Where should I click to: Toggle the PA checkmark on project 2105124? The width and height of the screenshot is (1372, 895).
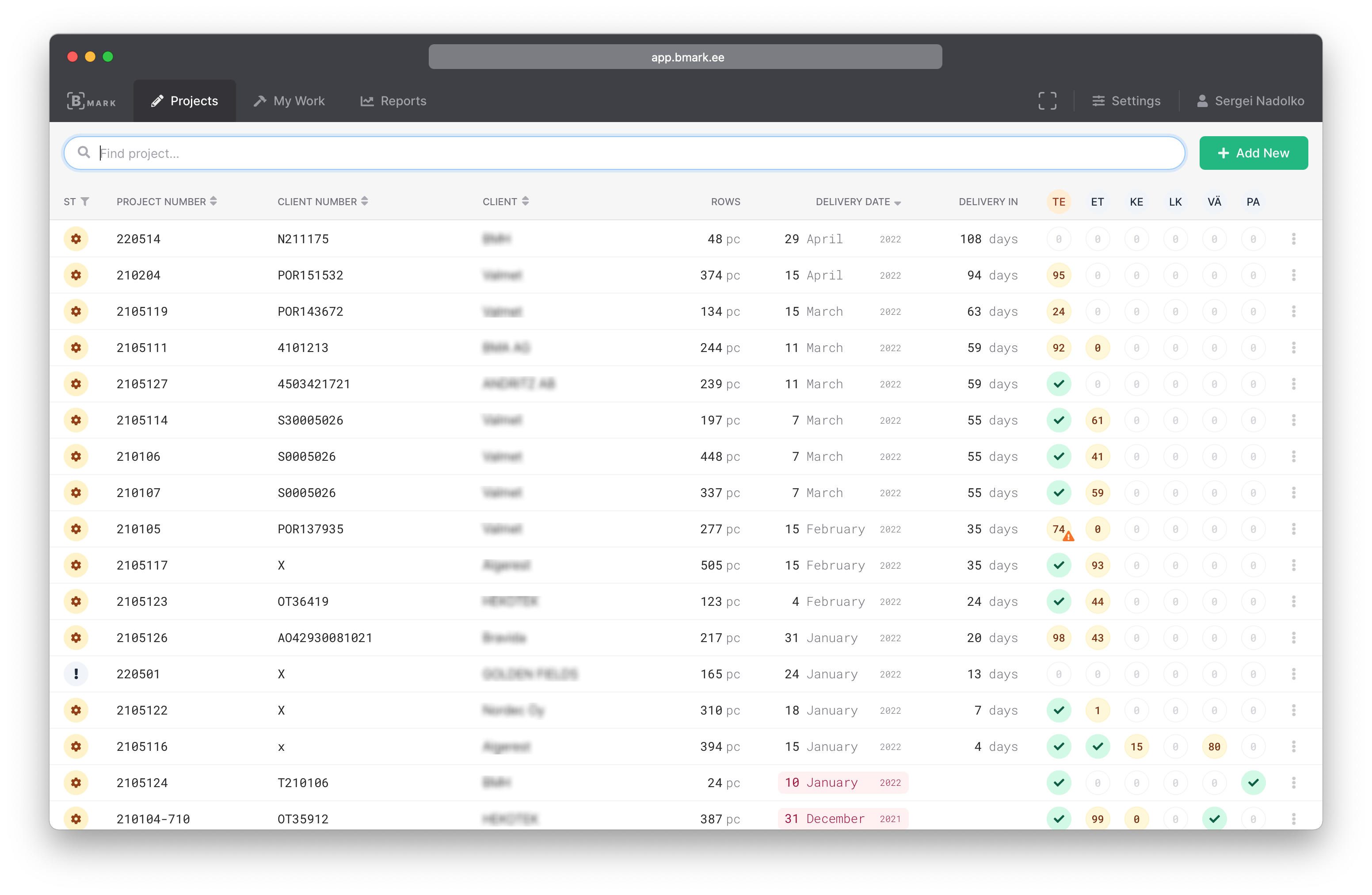click(1253, 783)
